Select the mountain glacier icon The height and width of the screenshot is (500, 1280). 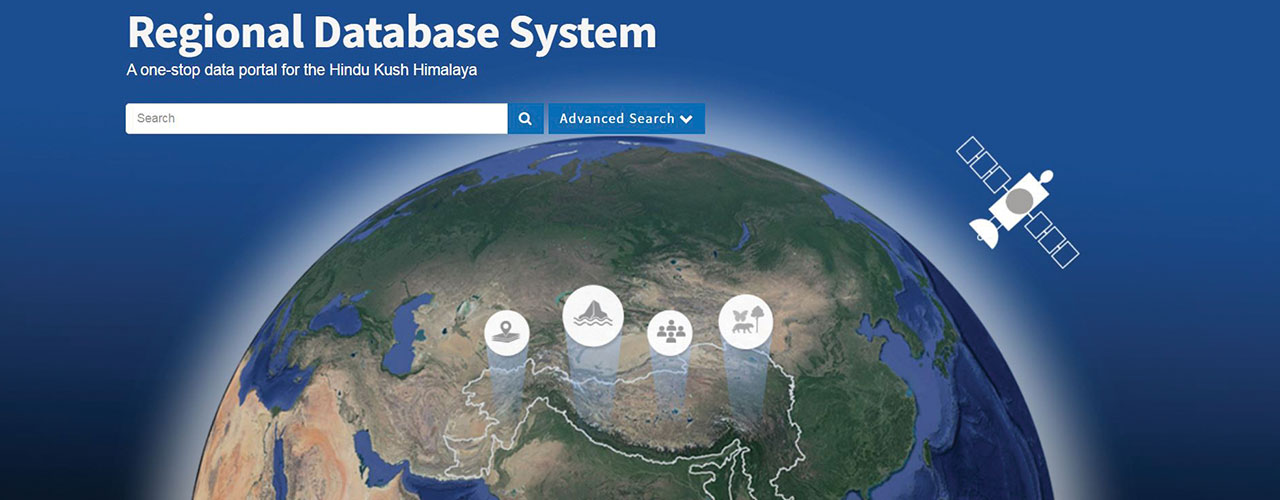pos(593,315)
